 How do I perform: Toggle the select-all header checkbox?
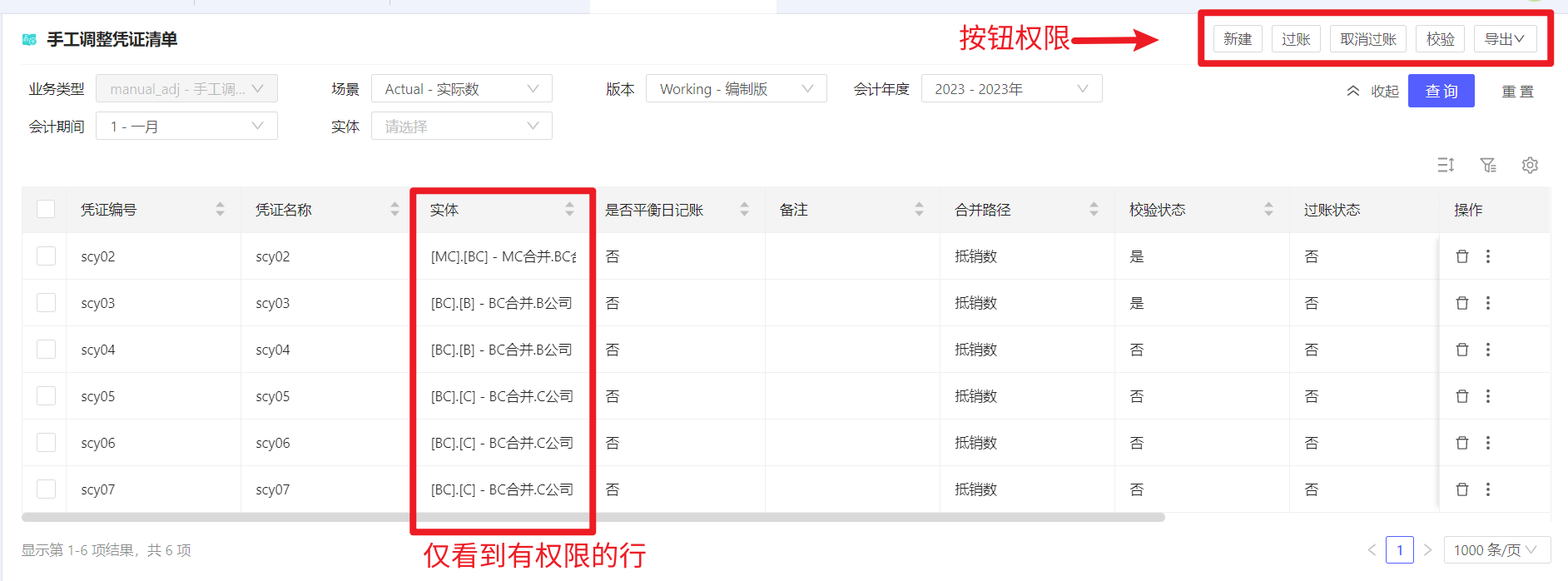point(46,209)
